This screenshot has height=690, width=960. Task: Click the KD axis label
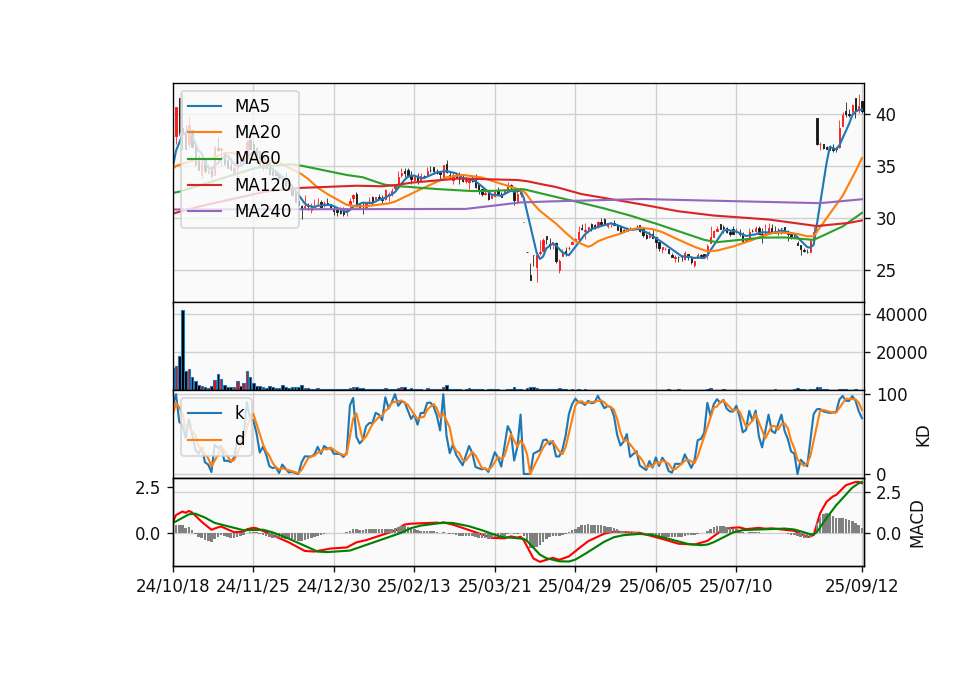[923, 436]
